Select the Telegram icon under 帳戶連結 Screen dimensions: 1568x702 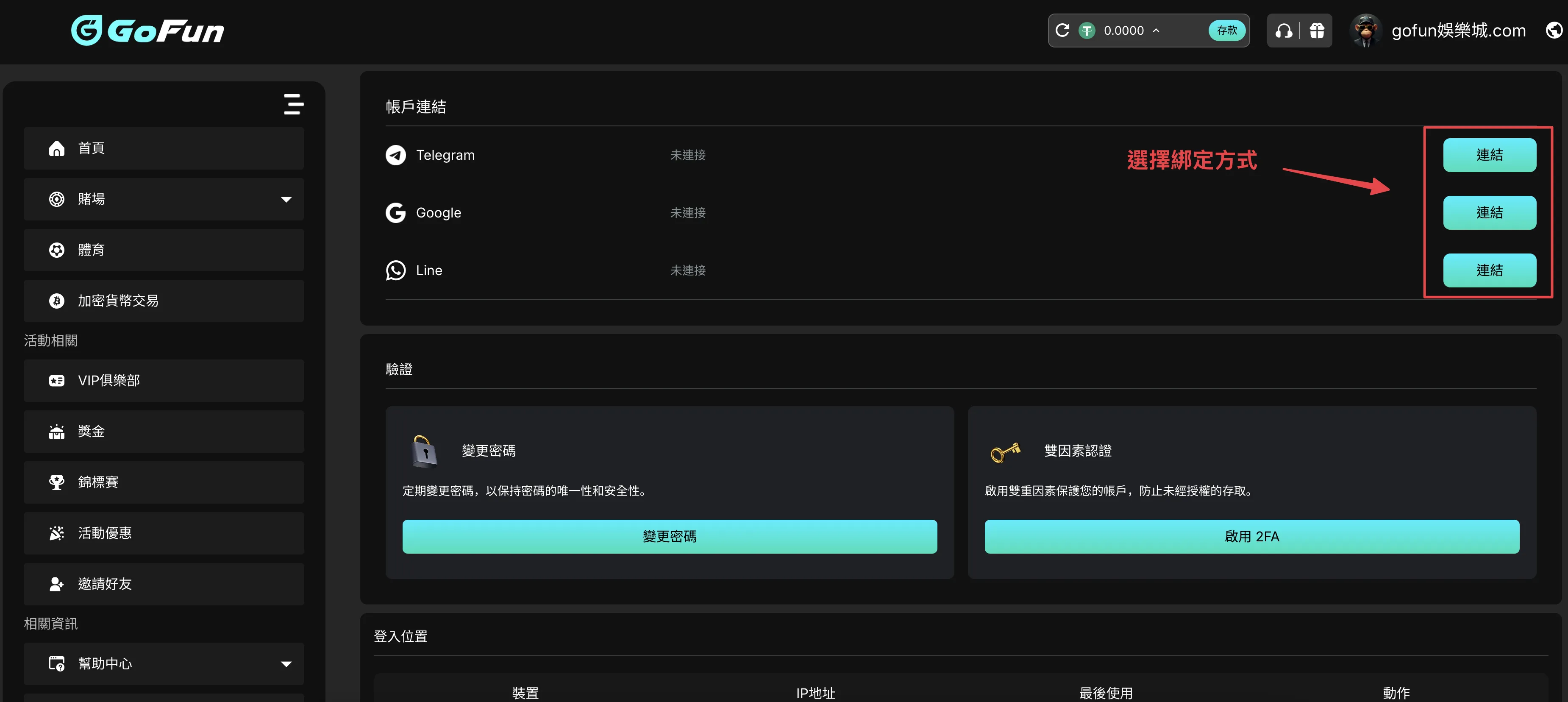[396, 155]
